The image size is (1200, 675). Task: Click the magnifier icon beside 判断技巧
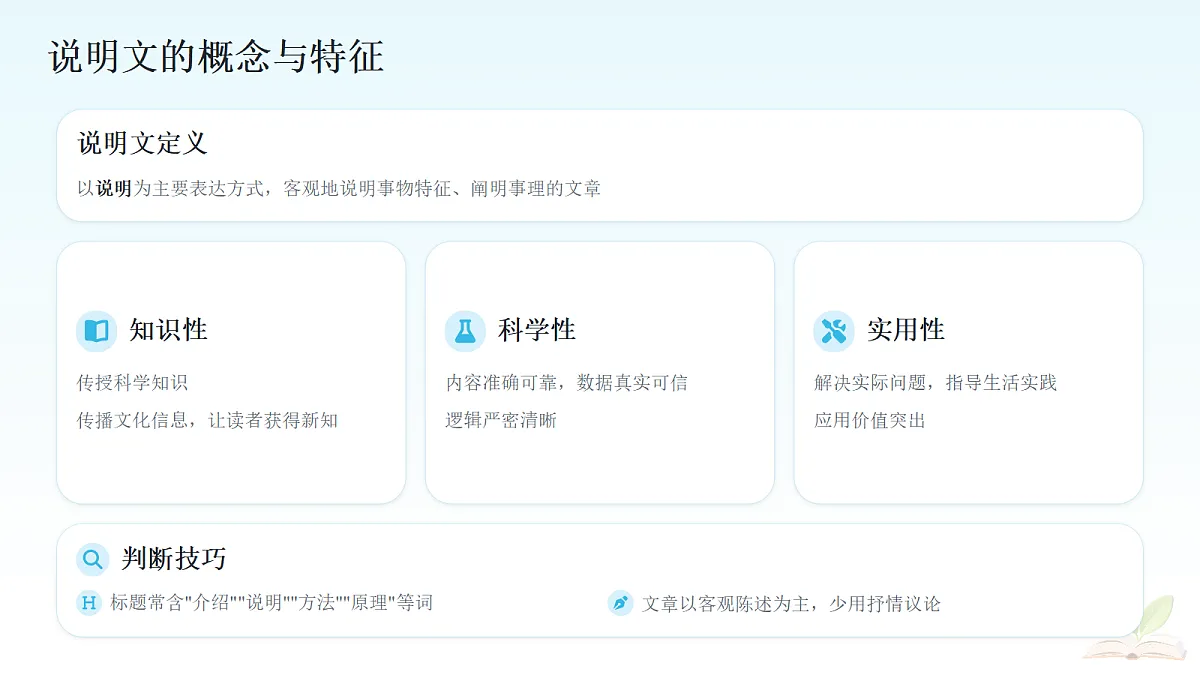(93, 559)
